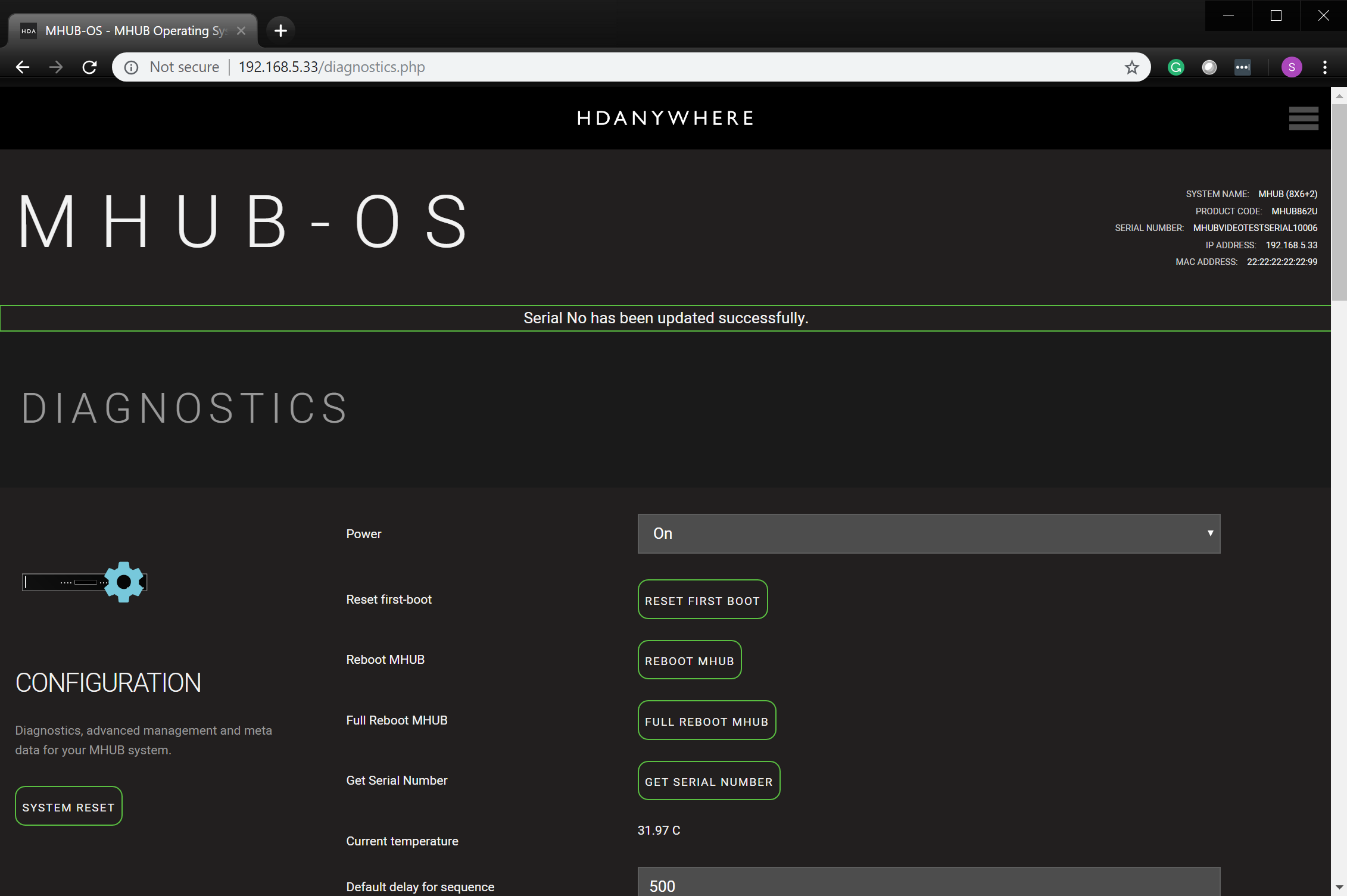The image size is (1347, 896).
Task: Click the scrollbar down arrow
Action: [1339, 888]
